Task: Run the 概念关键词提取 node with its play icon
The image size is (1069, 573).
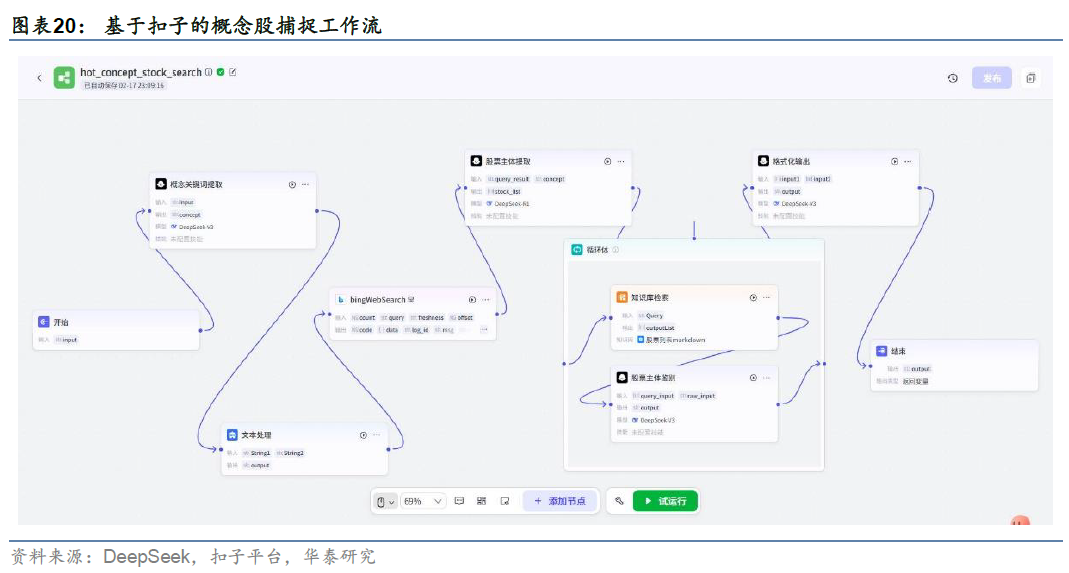Action: pyautogui.click(x=292, y=185)
